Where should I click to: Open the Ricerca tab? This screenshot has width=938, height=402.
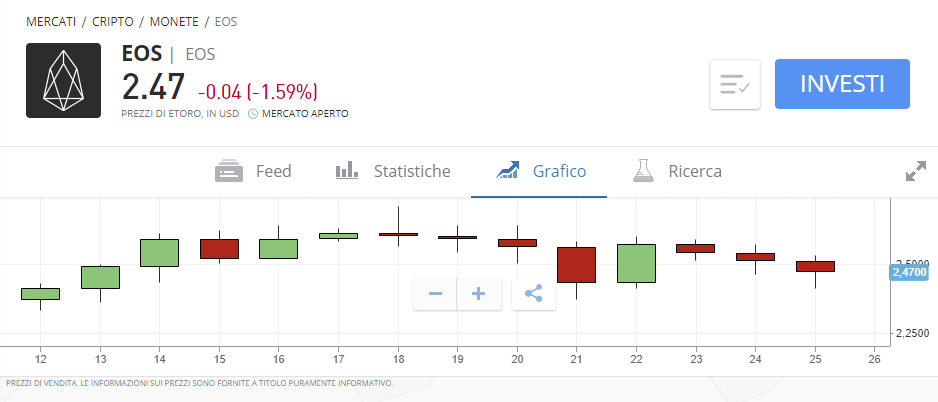click(677, 172)
